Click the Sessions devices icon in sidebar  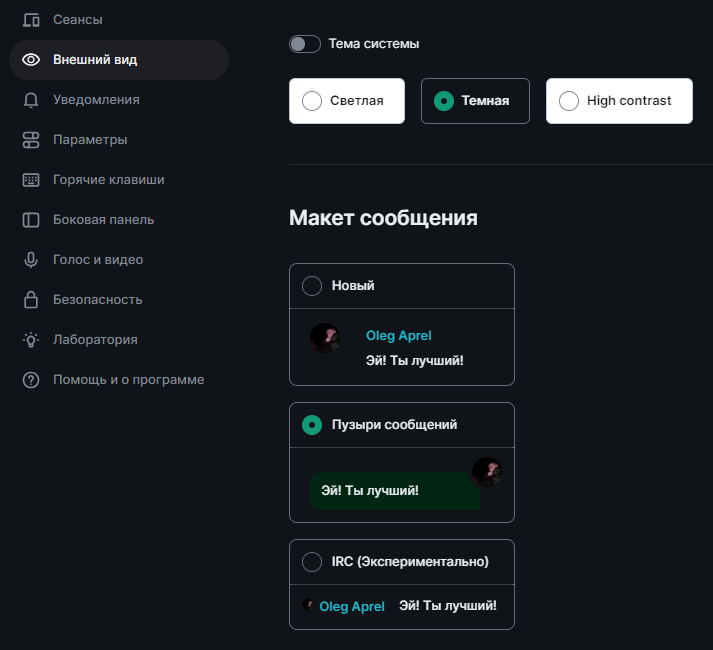31,20
